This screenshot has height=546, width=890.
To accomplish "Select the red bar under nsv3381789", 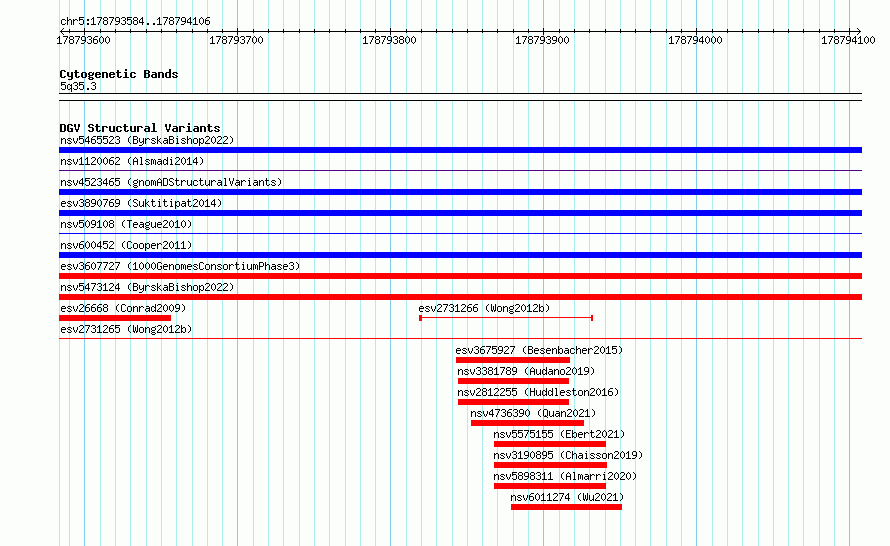I will click(513, 381).
